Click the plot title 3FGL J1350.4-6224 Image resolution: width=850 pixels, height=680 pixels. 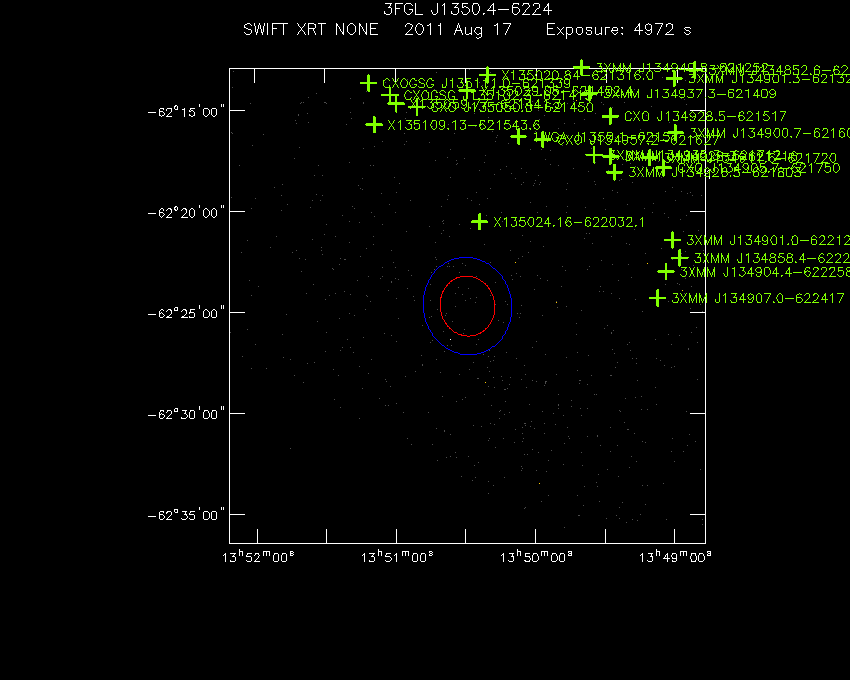467,9
